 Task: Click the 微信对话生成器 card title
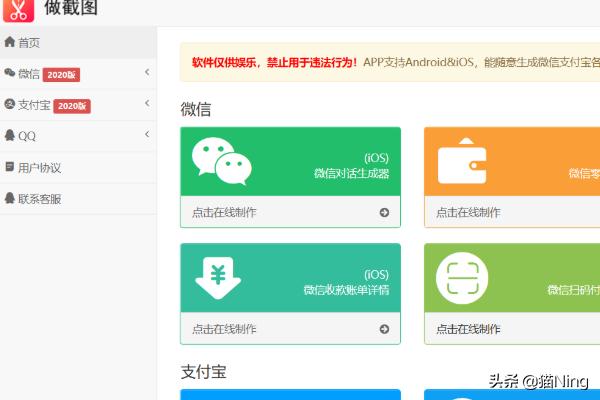click(351, 174)
